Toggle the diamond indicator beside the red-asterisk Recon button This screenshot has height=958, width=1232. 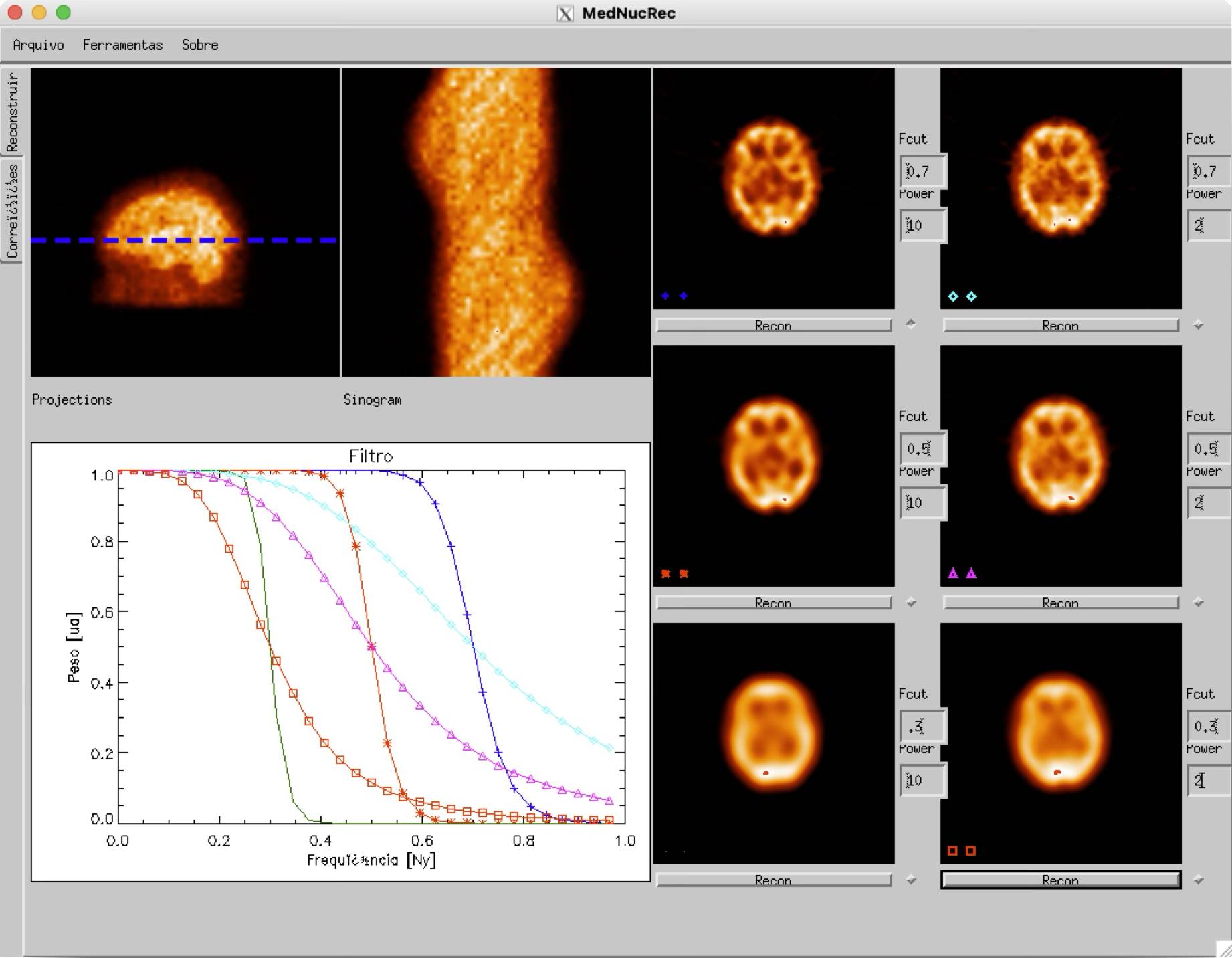(x=910, y=603)
